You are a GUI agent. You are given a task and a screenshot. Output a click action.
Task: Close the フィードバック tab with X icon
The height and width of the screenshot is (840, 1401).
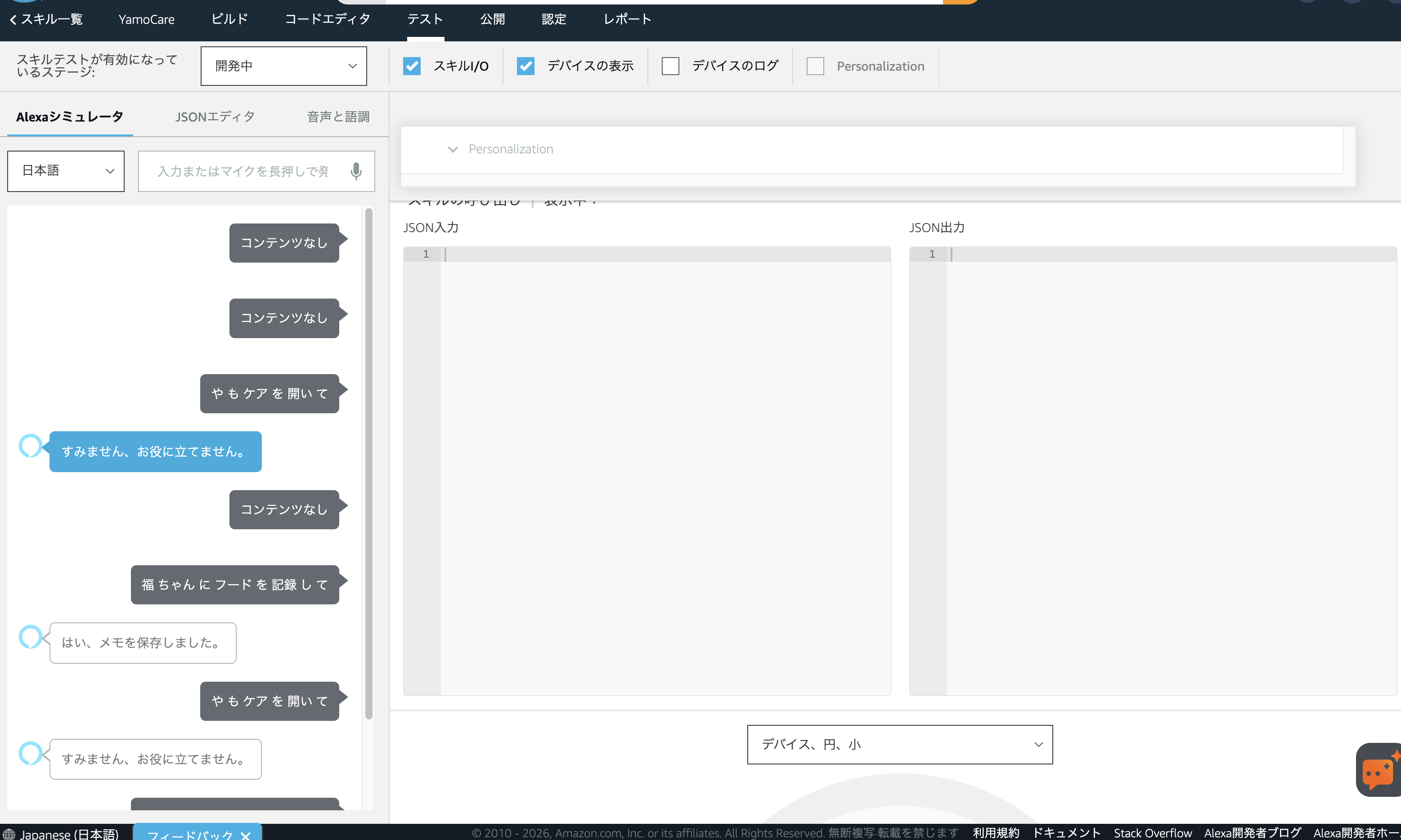[x=245, y=835]
